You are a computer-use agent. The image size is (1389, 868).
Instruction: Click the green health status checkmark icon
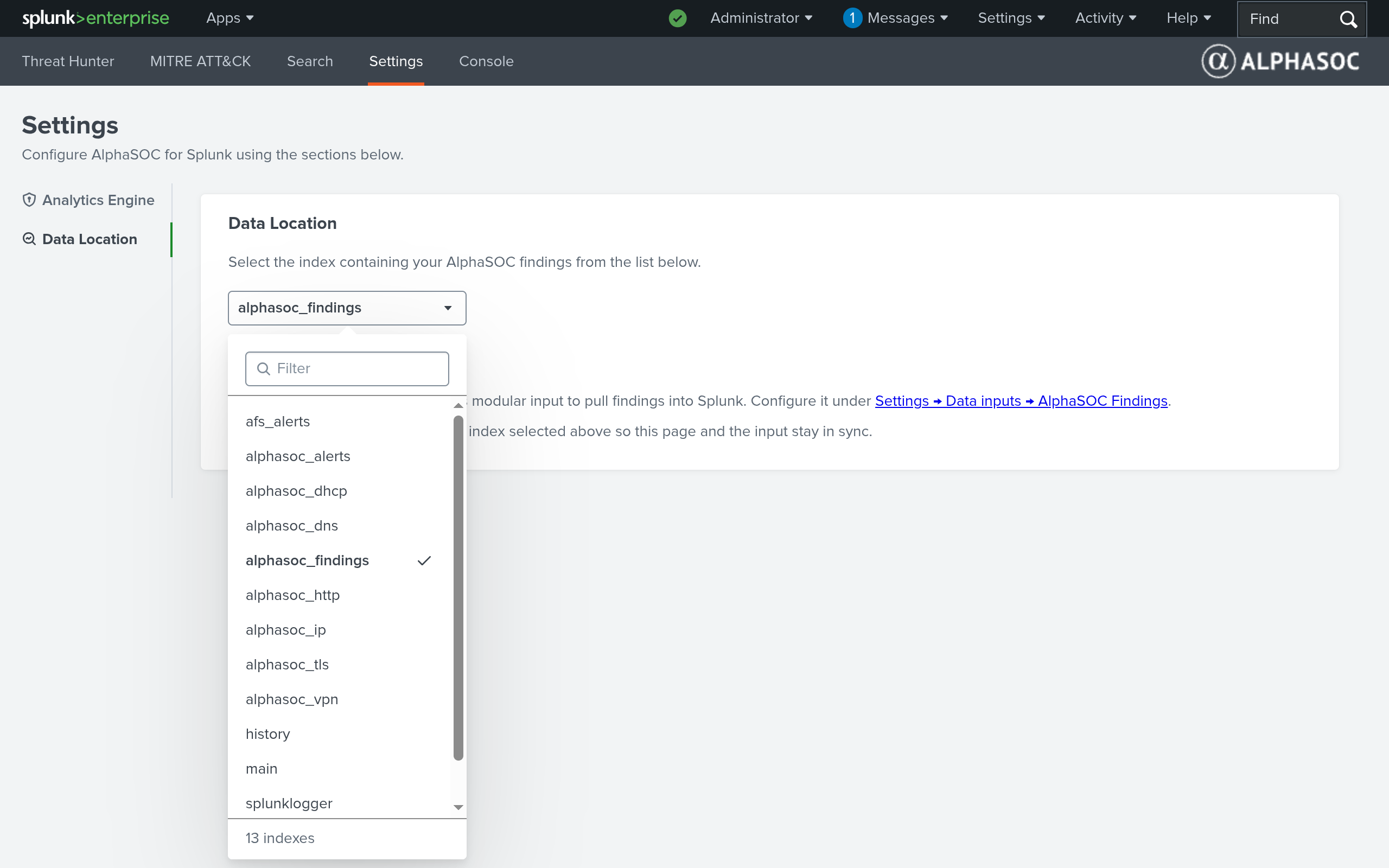click(677, 18)
